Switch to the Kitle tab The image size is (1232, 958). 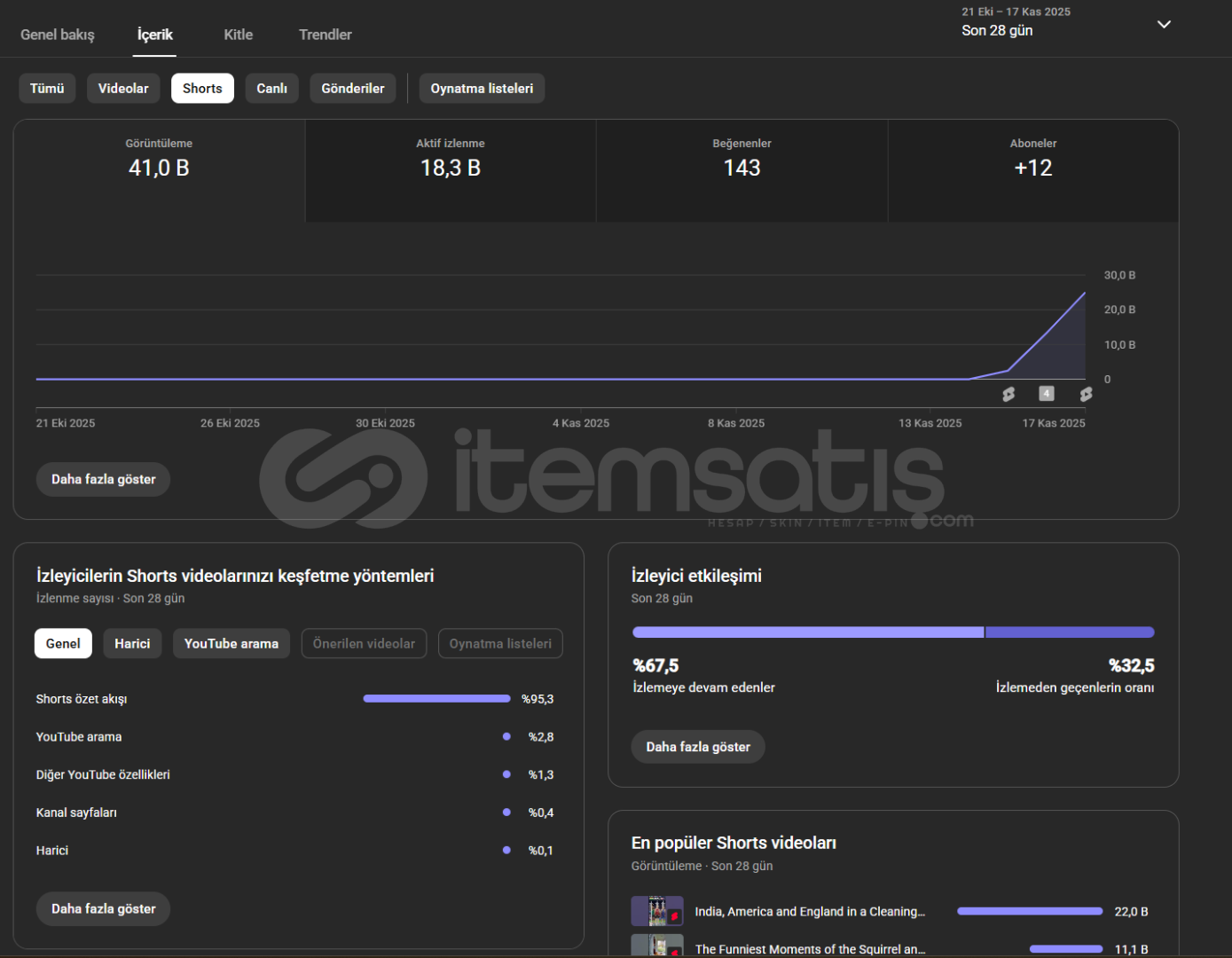238,35
